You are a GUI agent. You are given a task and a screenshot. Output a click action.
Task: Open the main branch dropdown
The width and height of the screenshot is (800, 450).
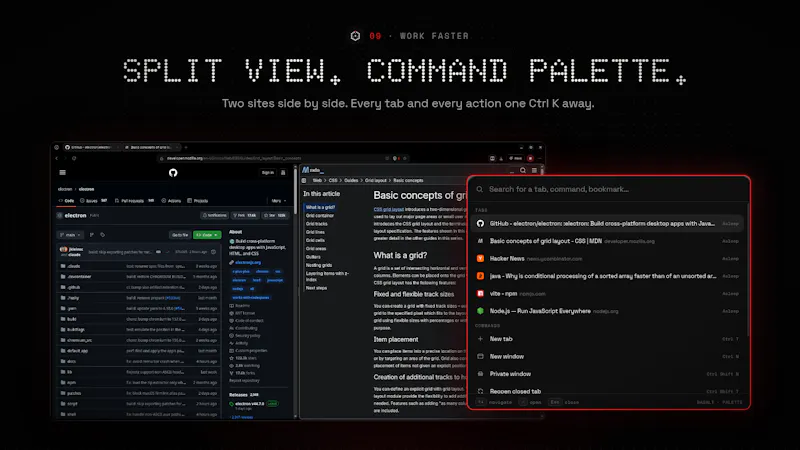70,235
